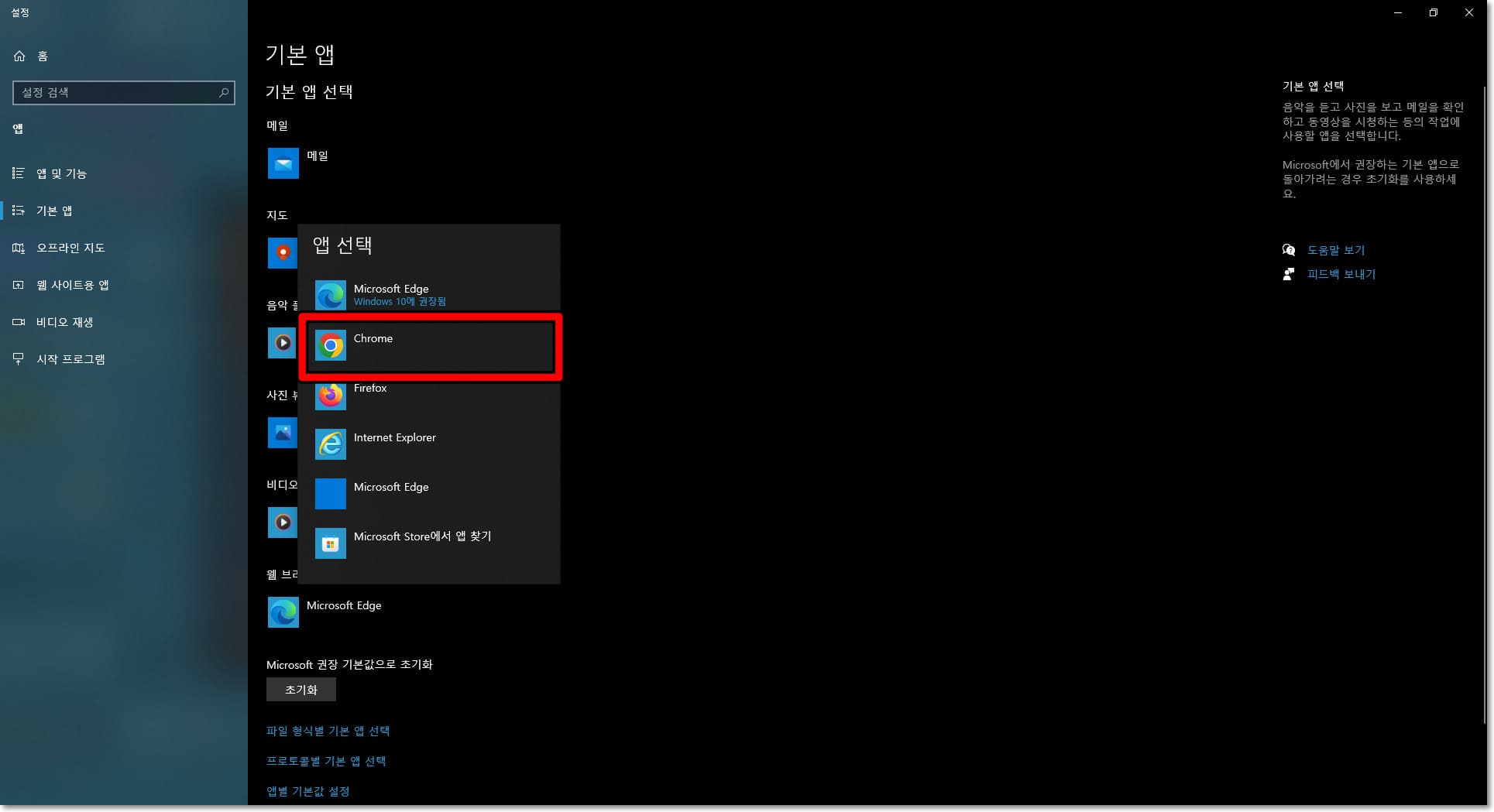Select Chrome as the default browser
1494x812 pixels.
[x=431, y=346]
